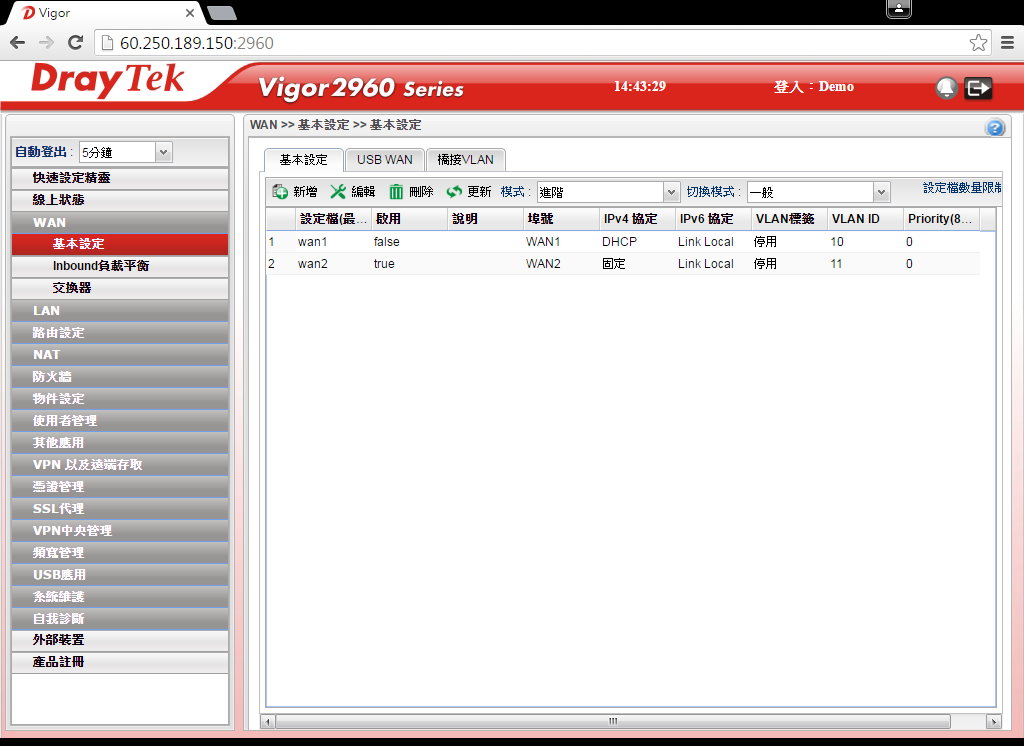
Task: Click the 更新 refresh arrows icon
Action: (x=454, y=191)
